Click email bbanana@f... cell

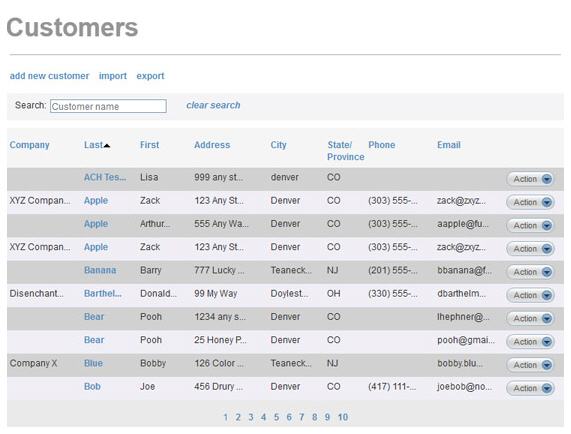tap(464, 270)
